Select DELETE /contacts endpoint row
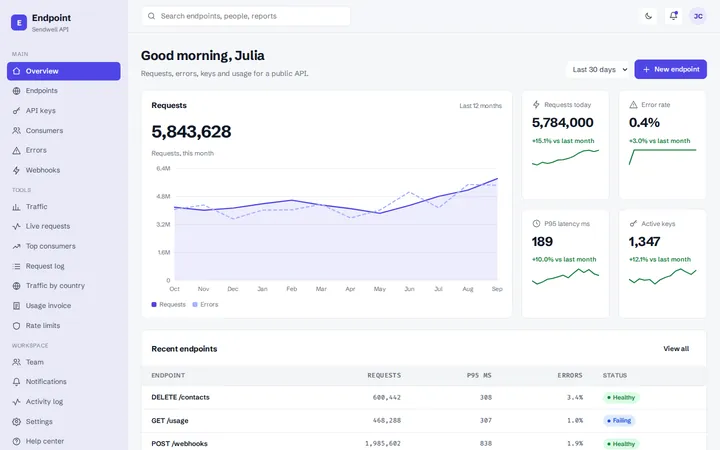 click(424, 398)
